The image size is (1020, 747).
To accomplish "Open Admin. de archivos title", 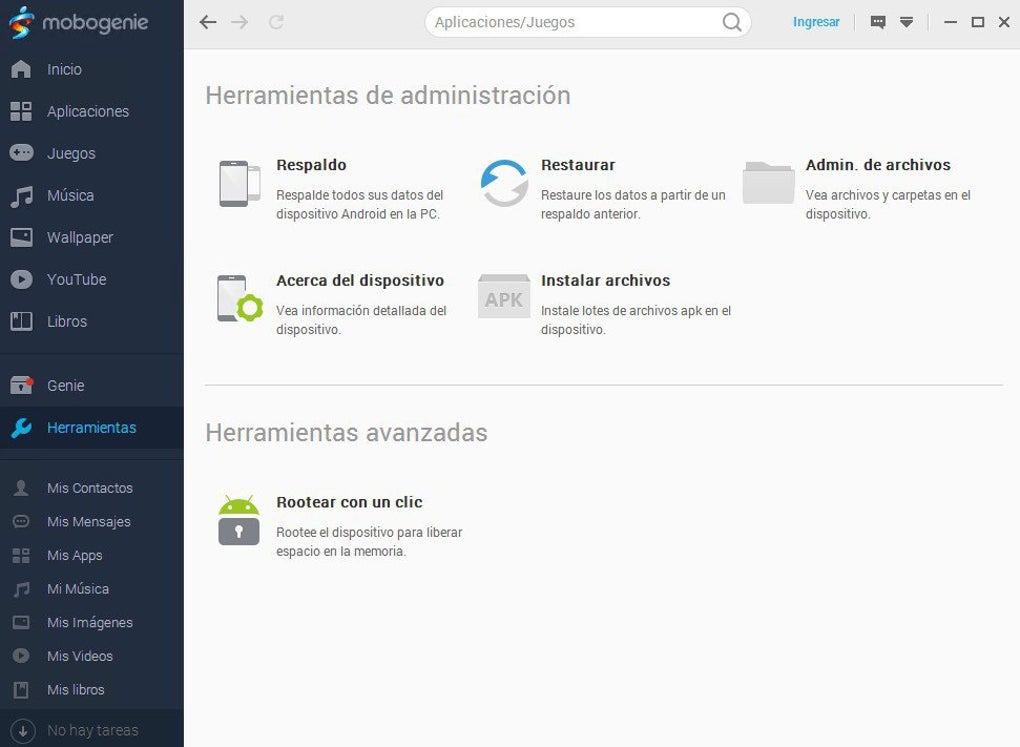I will click(x=878, y=165).
